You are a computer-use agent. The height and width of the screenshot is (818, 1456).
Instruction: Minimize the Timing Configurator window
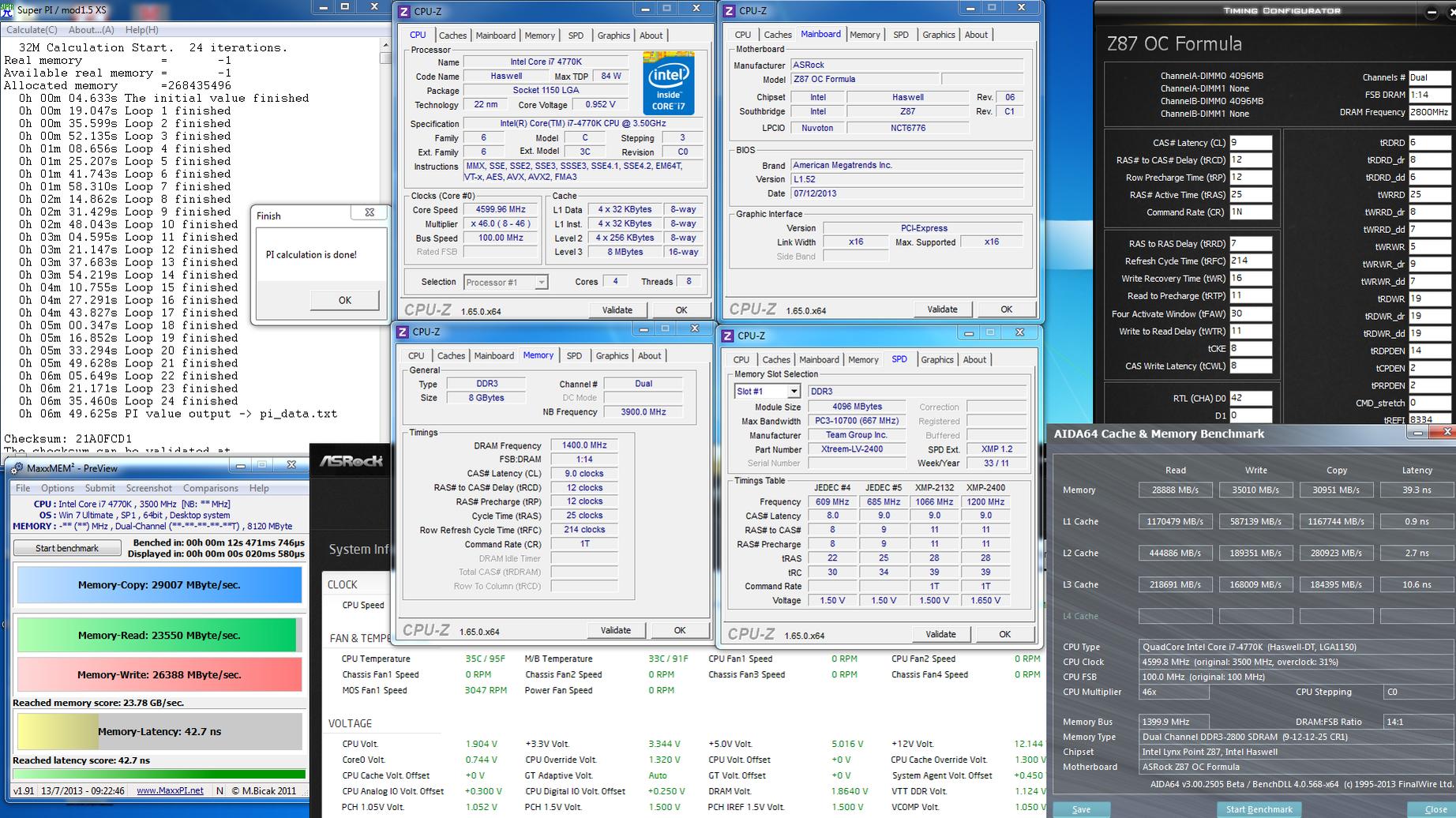point(1432,12)
